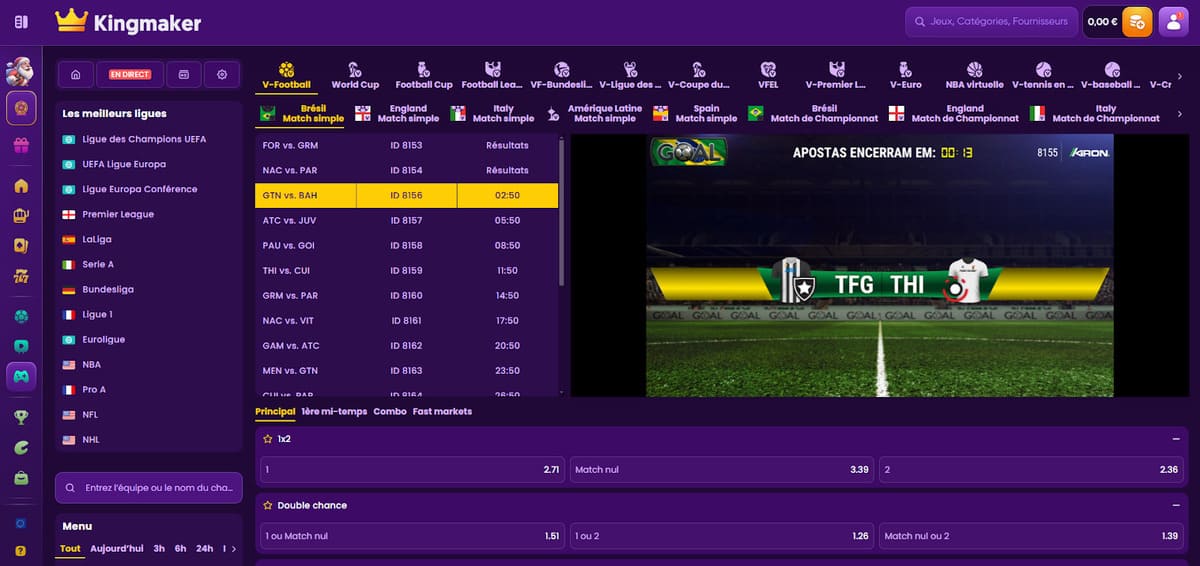Bet on 1 ou Match nul 1.51

[412, 536]
